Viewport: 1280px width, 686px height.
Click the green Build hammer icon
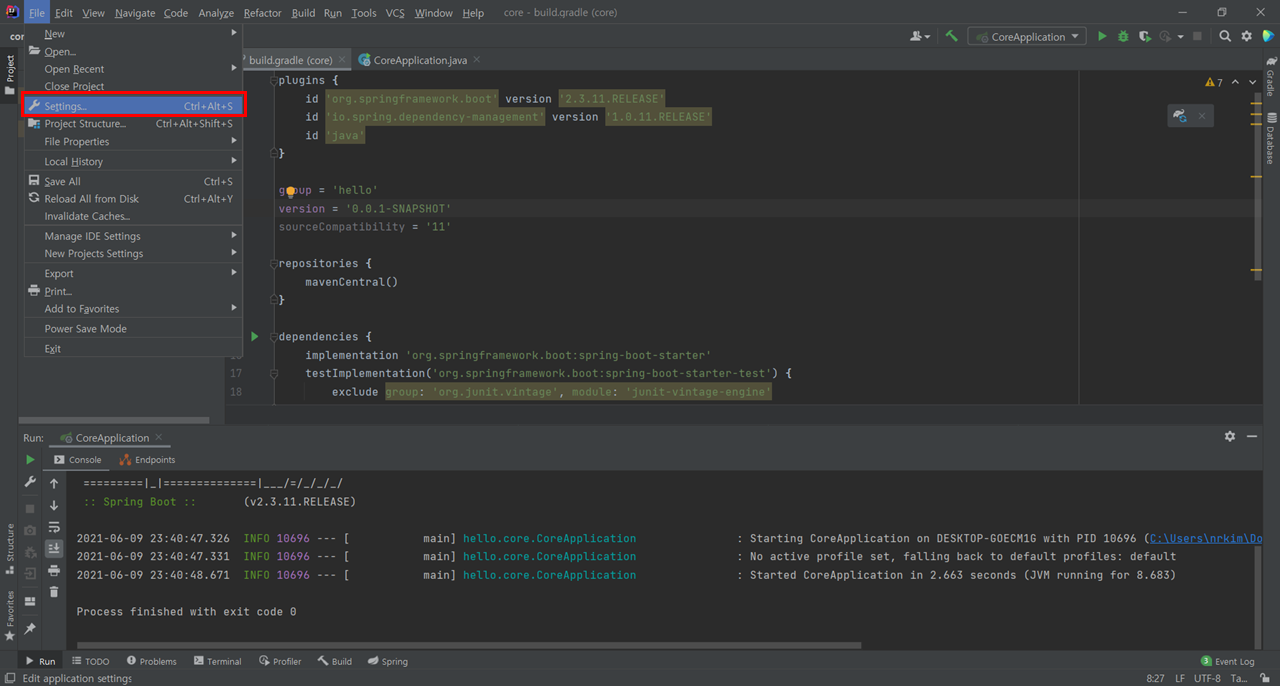coord(951,36)
